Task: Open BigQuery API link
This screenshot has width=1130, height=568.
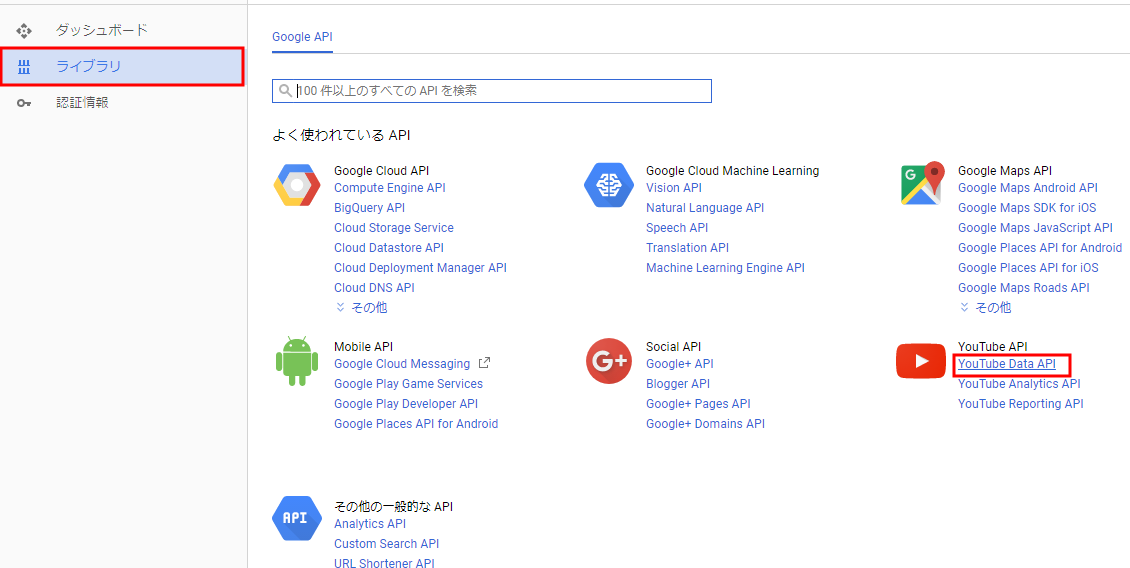Action: click(370, 208)
